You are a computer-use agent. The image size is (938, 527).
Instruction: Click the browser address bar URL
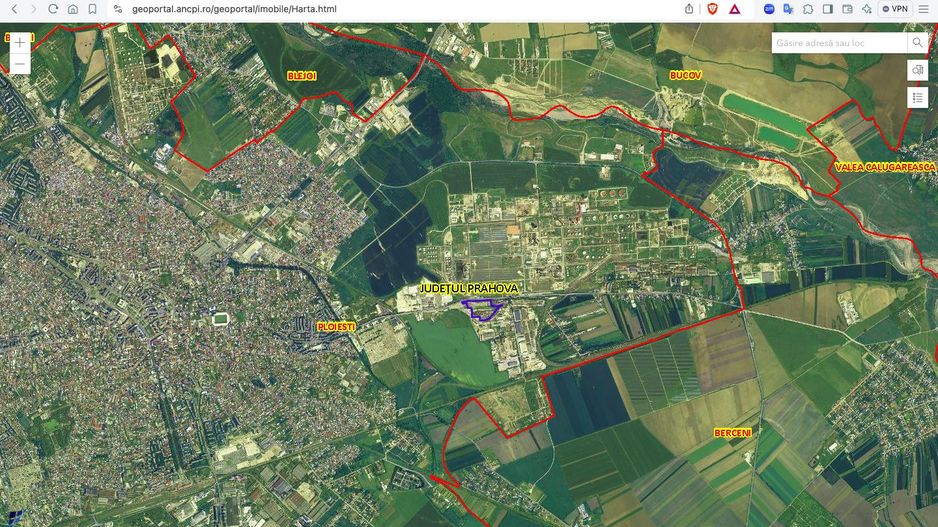click(x=234, y=9)
